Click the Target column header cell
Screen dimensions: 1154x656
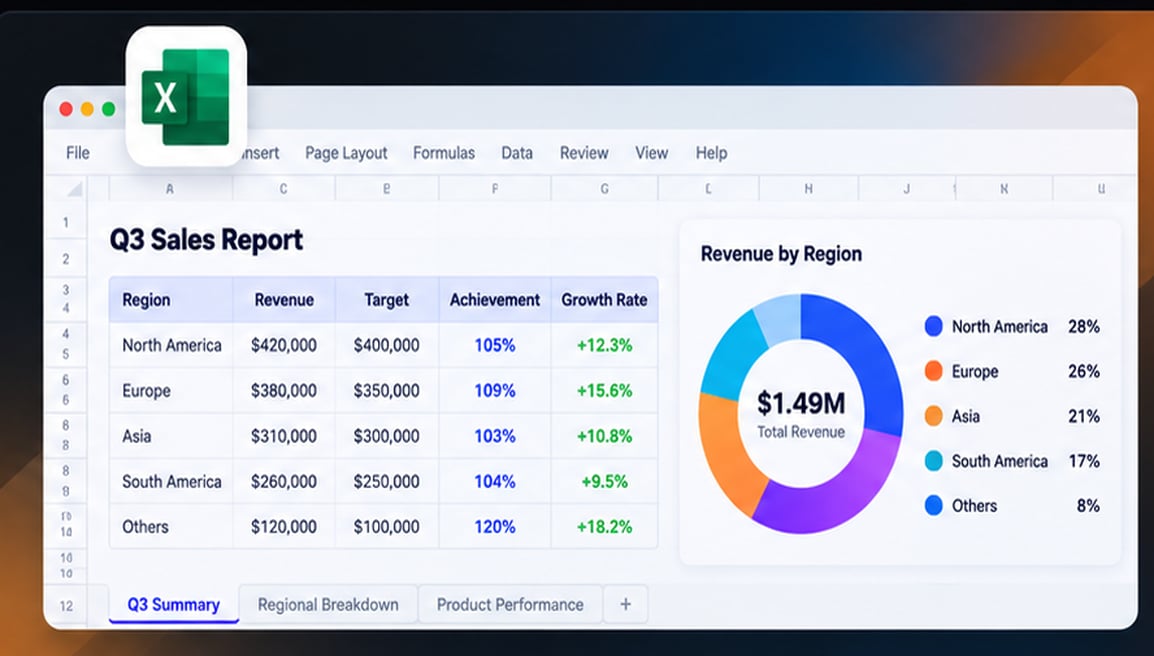pos(386,300)
